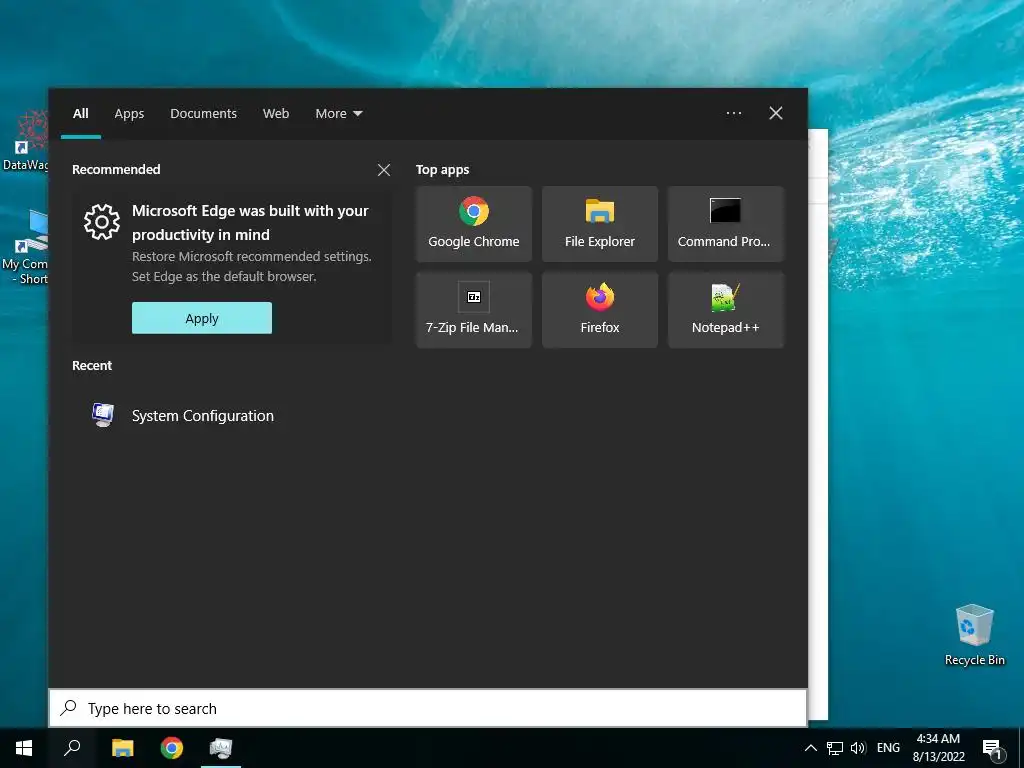
Task: Open the Action Center notifications icon
Action: click(991, 748)
